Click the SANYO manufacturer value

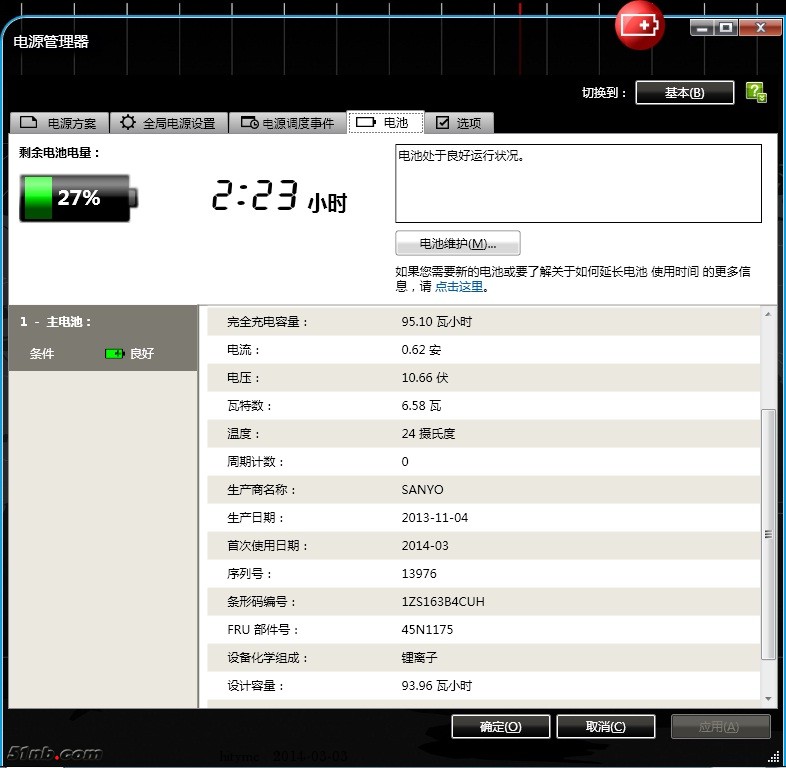pos(422,490)
